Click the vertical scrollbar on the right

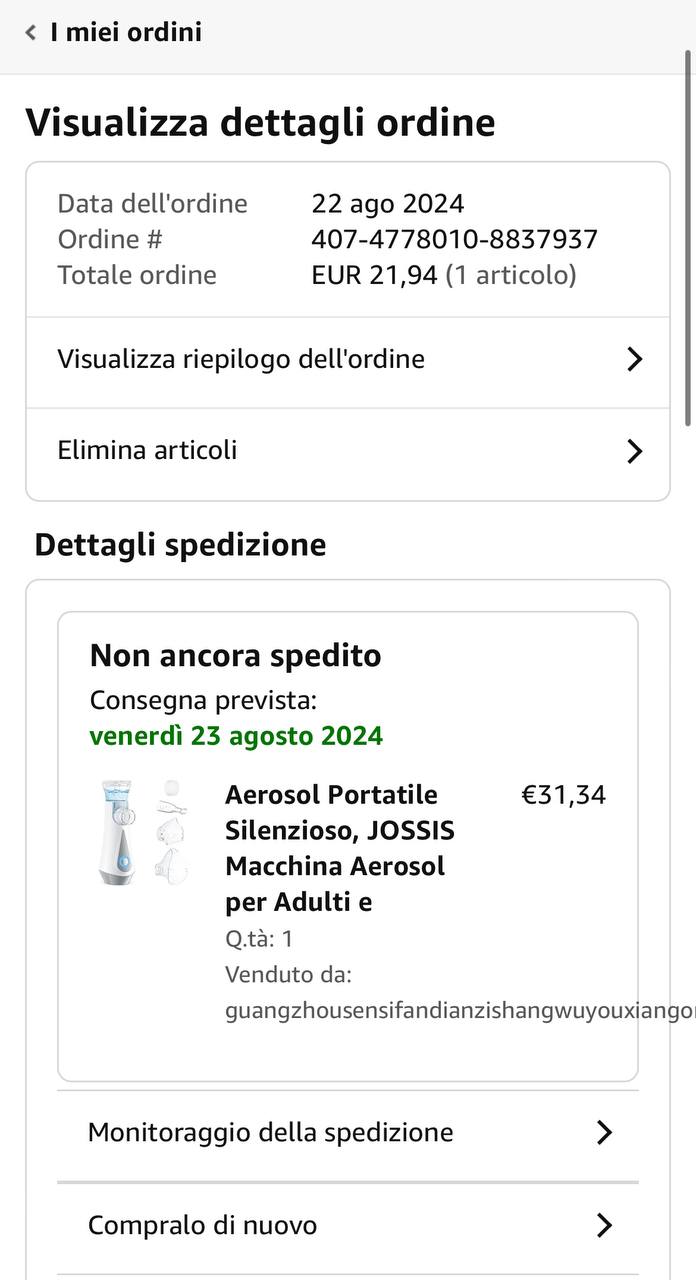pos(688,240)
